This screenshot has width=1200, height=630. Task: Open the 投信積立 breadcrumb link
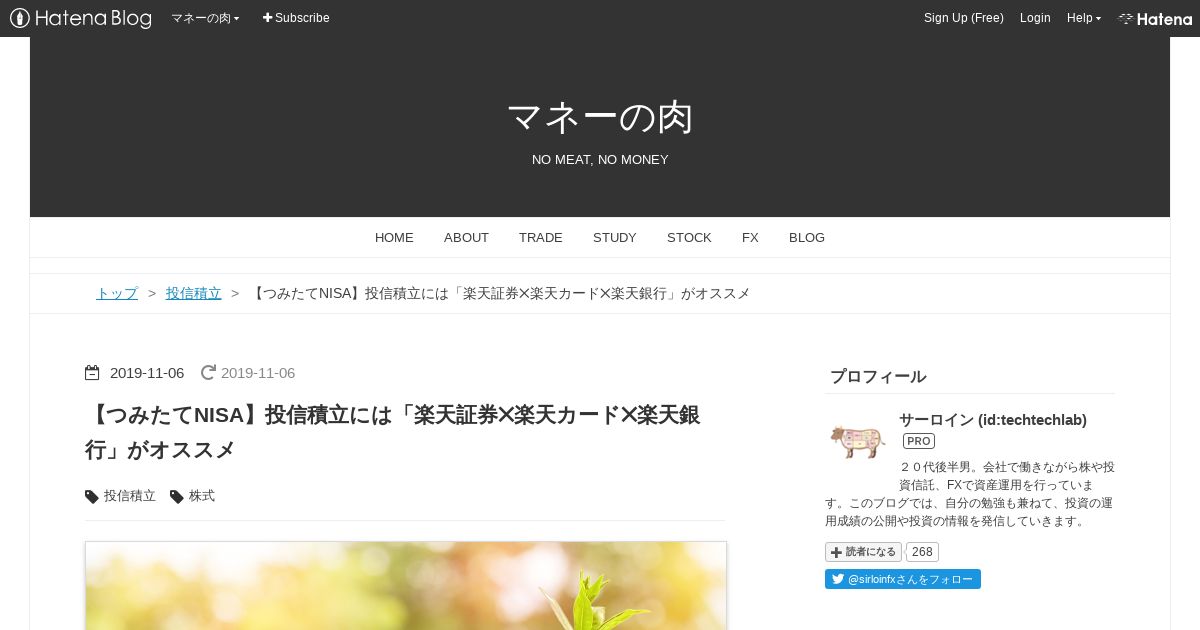[x=194, y=293]
